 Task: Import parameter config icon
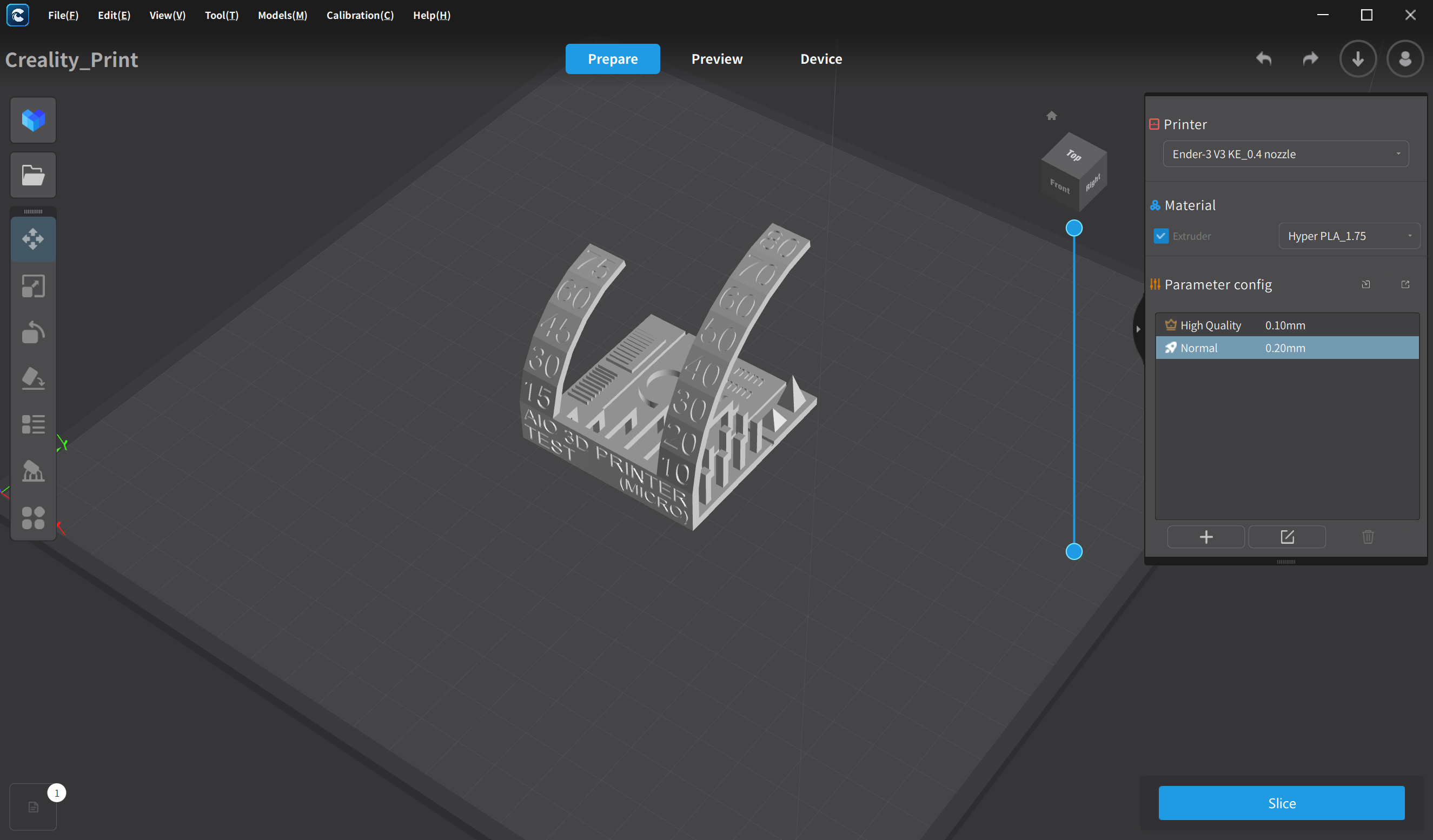(x=1366, y=284)
